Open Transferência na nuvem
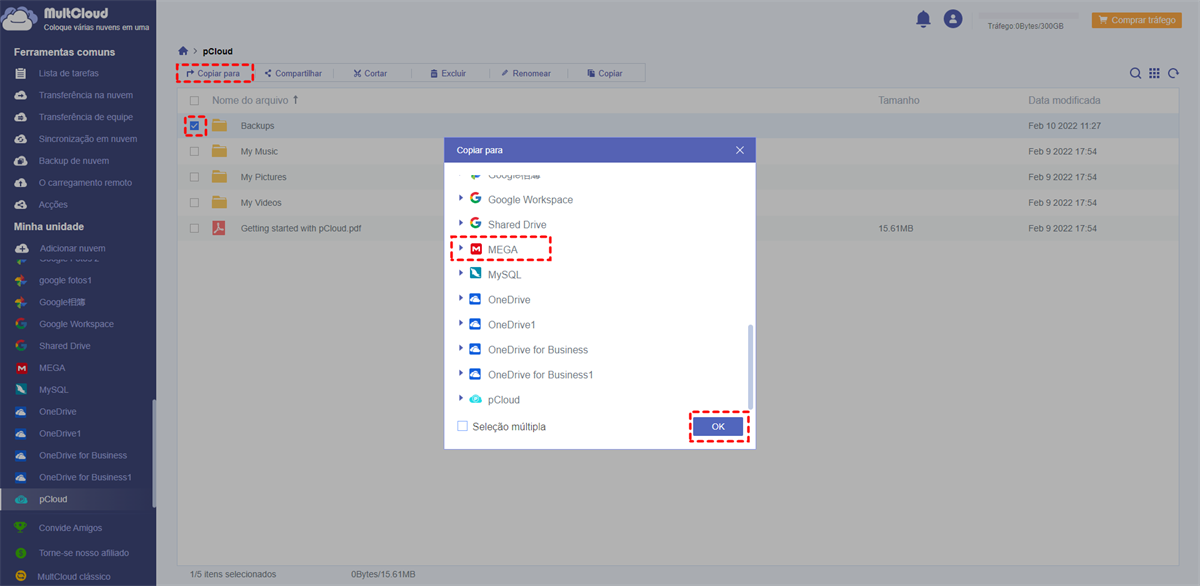The height and width of the screenshot is (586, 1200). tap(85, 95)
